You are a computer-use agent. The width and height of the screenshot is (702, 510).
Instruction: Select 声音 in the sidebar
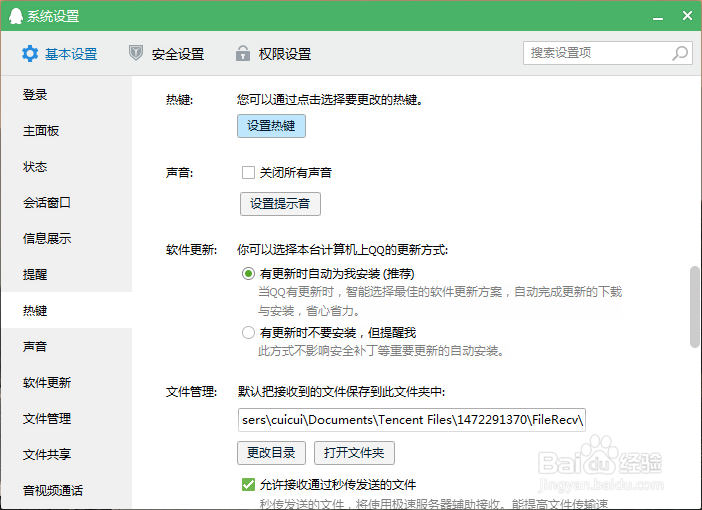click(x=67, y=347)
